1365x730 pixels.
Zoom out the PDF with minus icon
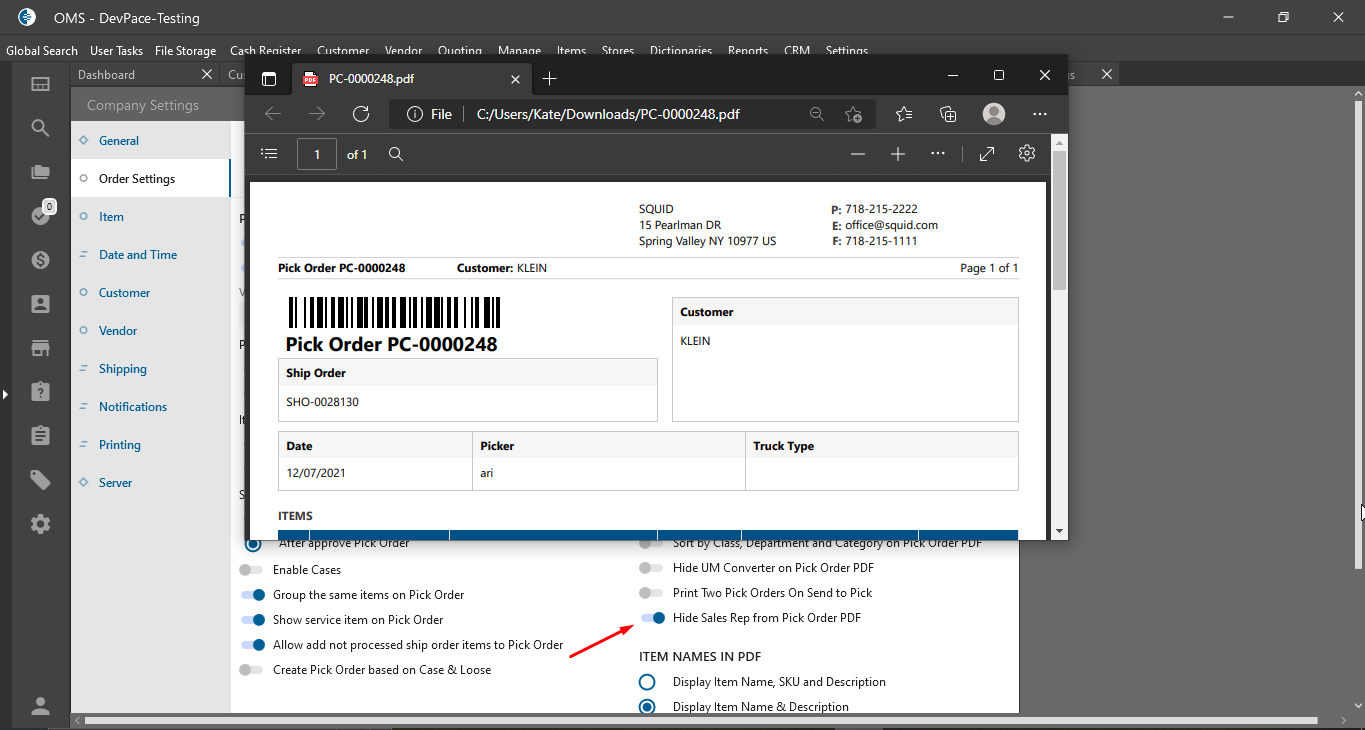[858, 154]
